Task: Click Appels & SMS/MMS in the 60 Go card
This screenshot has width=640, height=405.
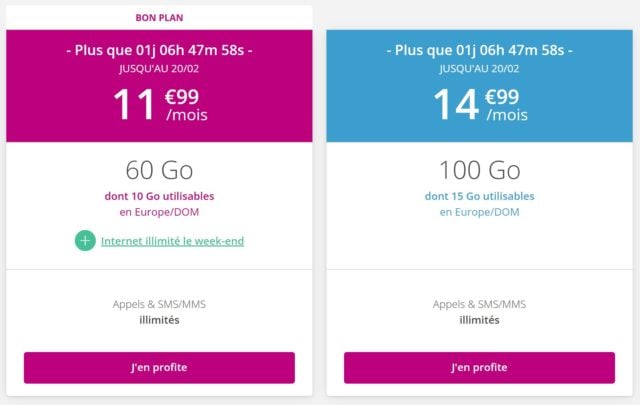Action: click(x=159, y=304)
